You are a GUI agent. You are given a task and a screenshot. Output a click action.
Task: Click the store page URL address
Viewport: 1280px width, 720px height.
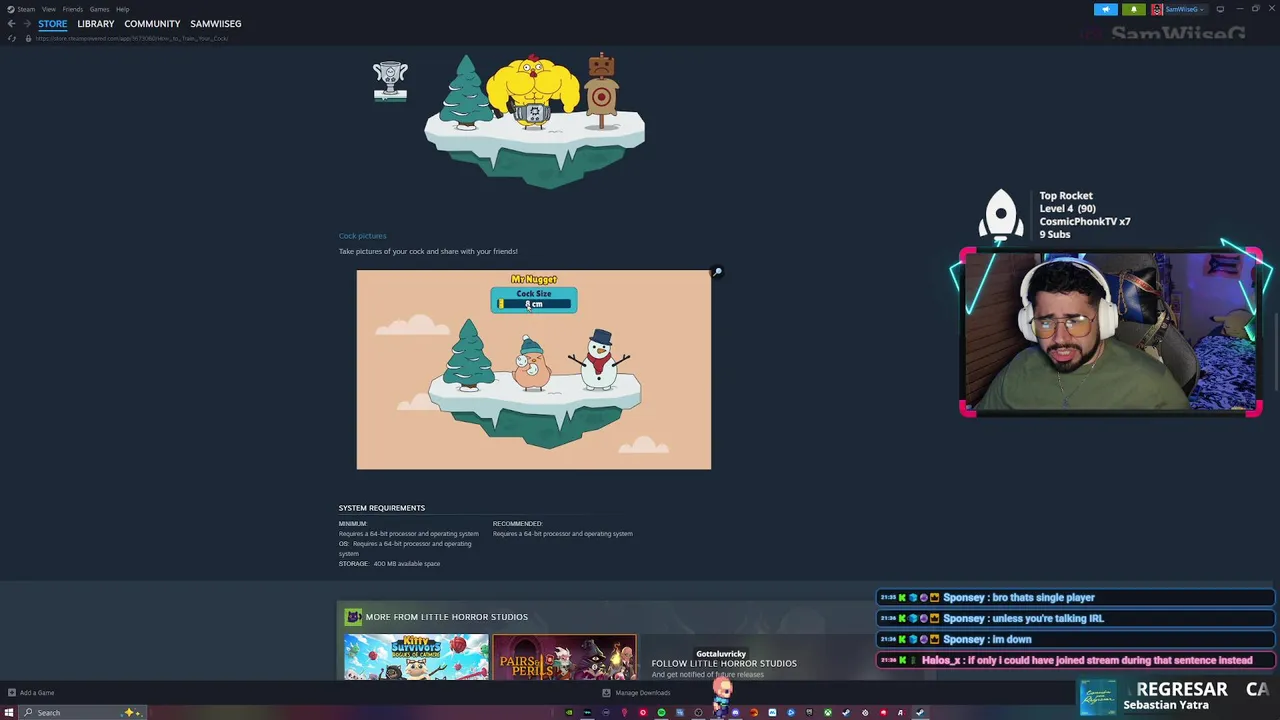(x=132, y=38)
